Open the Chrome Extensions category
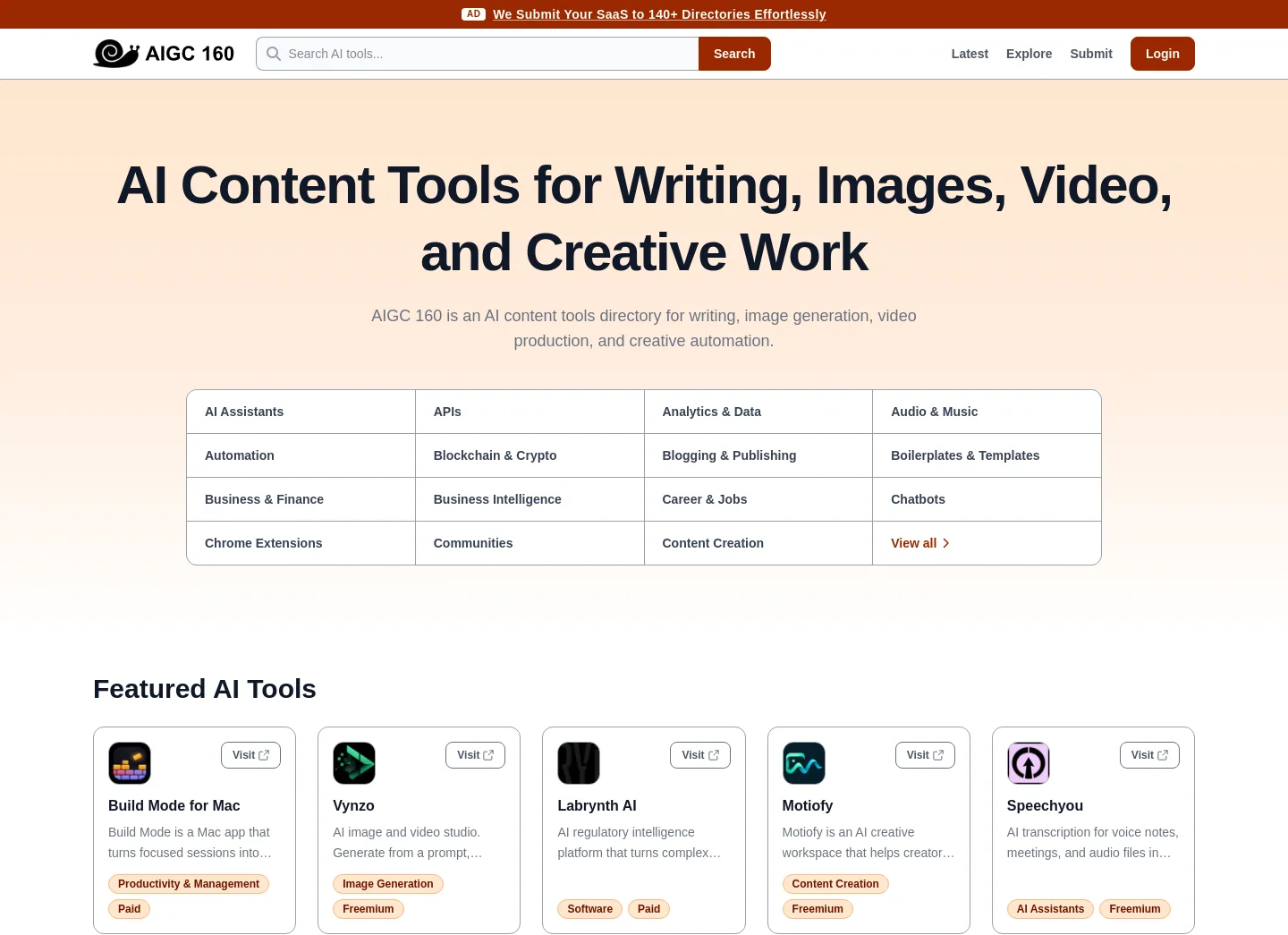 301,543
